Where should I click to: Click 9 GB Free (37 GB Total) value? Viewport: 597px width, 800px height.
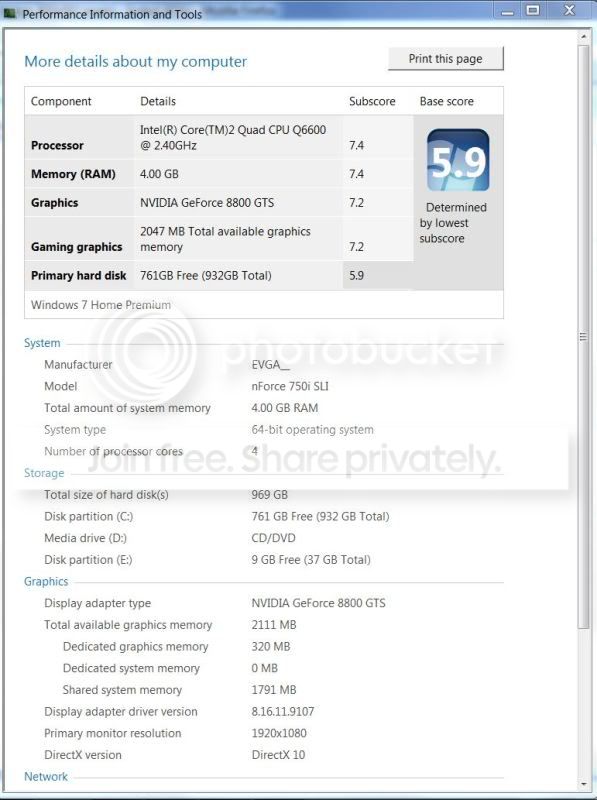coord(311,560)
